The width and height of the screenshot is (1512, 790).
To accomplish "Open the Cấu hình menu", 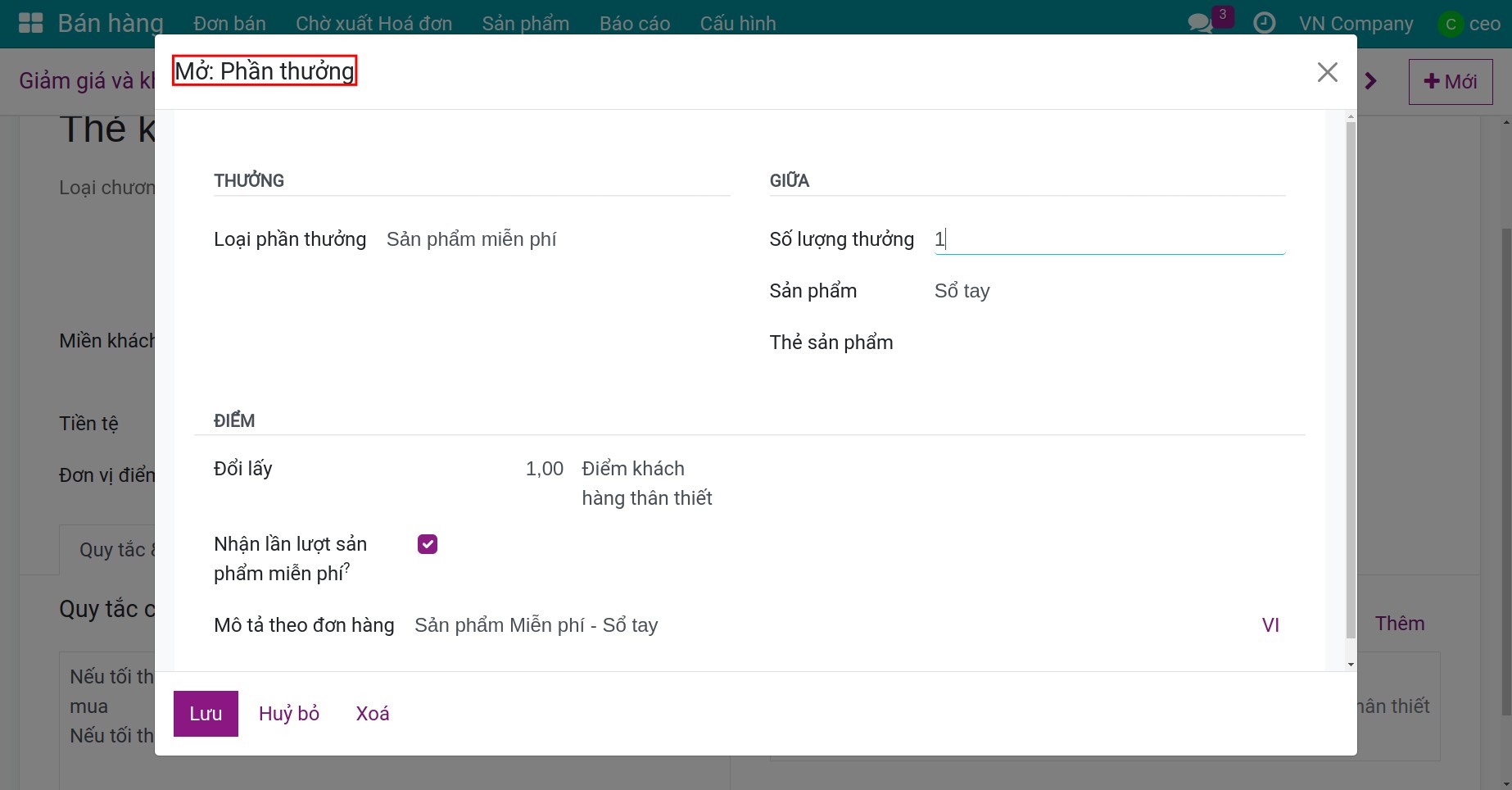I will coord(737,24).
